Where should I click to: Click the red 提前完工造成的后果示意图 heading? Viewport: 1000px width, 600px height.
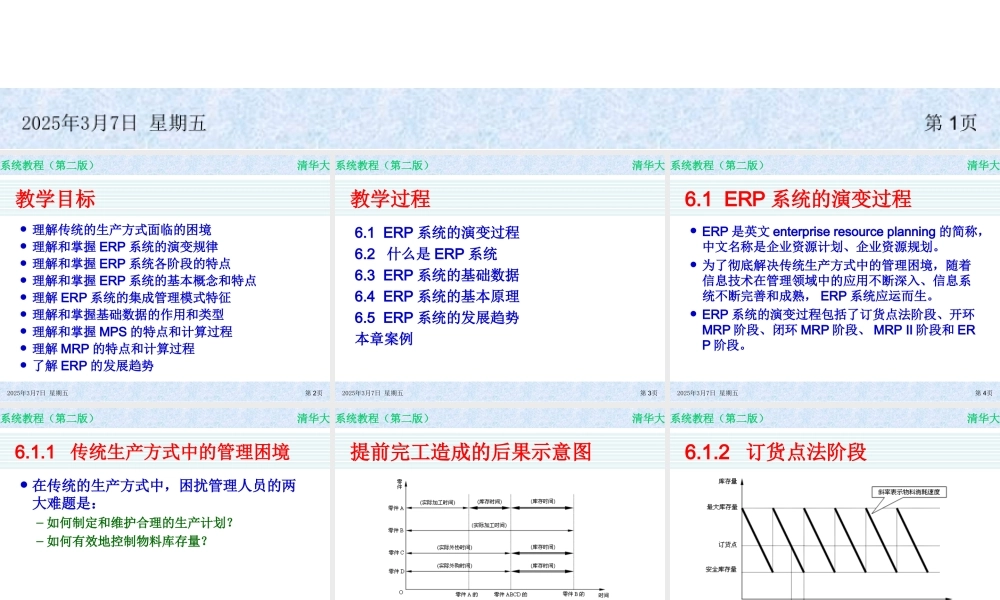pos(471,452)
